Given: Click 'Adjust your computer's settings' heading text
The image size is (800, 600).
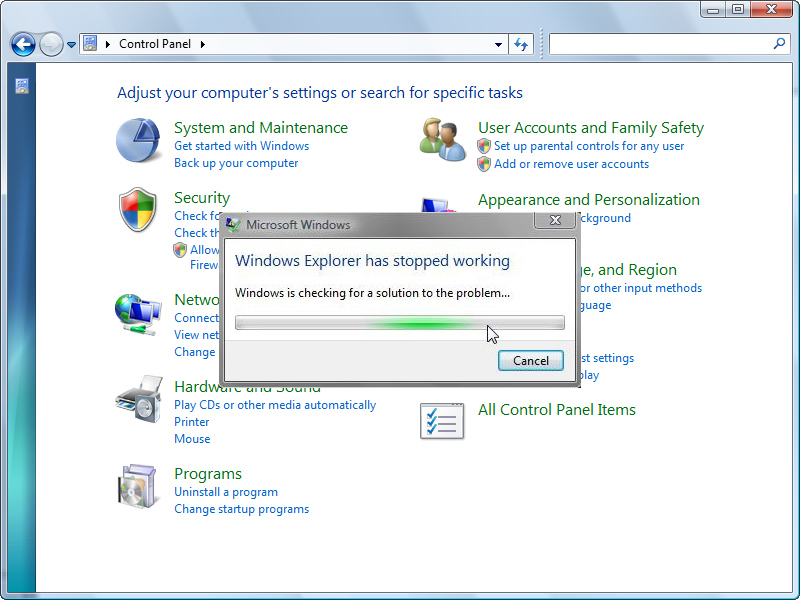Looking at the screenshot, I should point(320,93).
